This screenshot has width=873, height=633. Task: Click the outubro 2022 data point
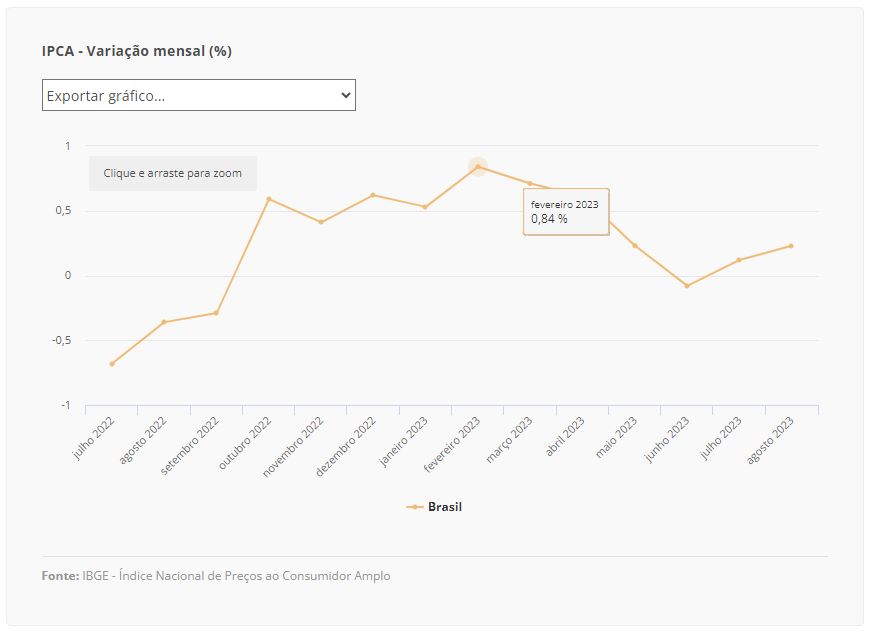point(268,199)
